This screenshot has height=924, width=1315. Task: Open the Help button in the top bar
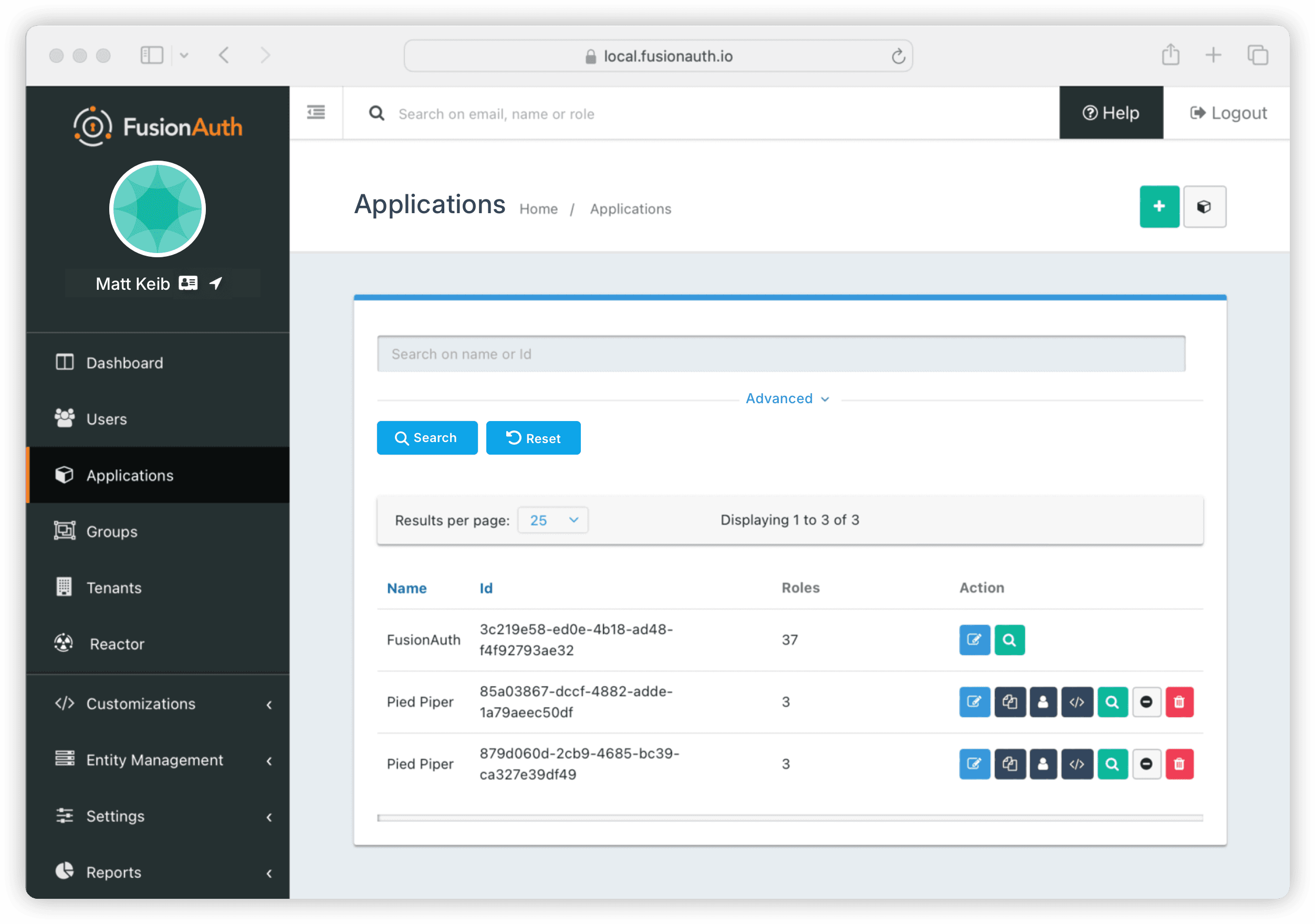pos(1111,113)
